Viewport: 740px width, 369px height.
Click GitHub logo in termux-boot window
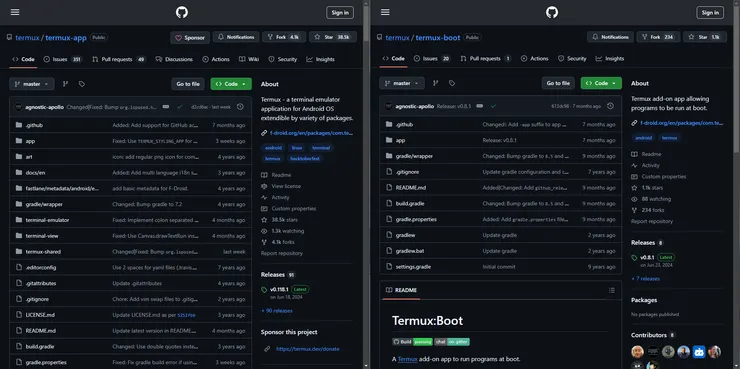point(552,12)
